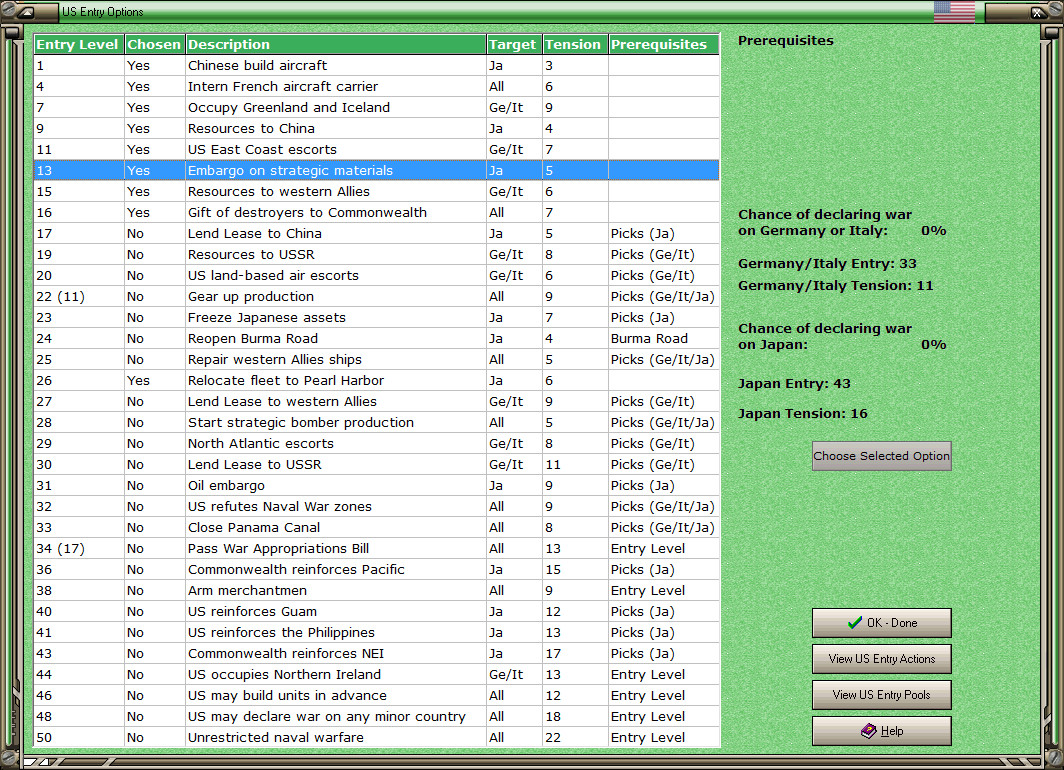Select Freeze Japanese assets row

pos(377,317)
